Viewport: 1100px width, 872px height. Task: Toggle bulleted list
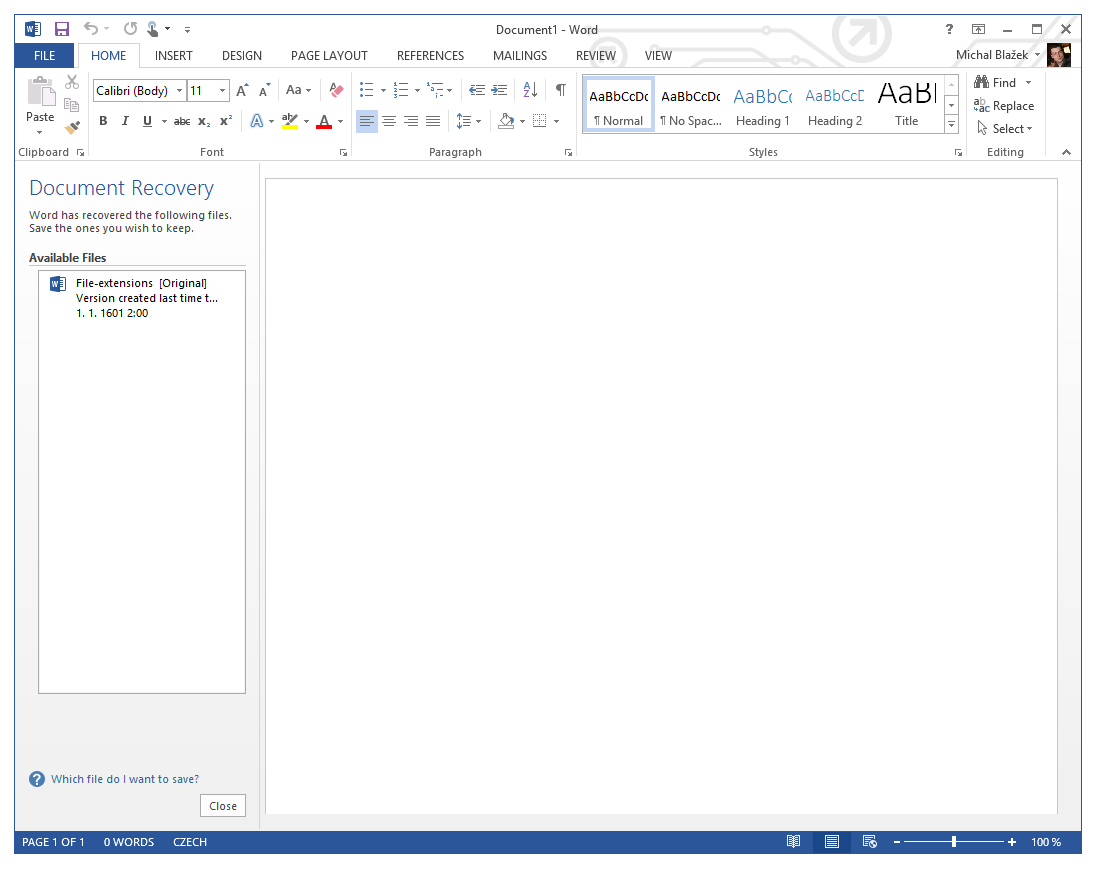(x=366, y=89)
